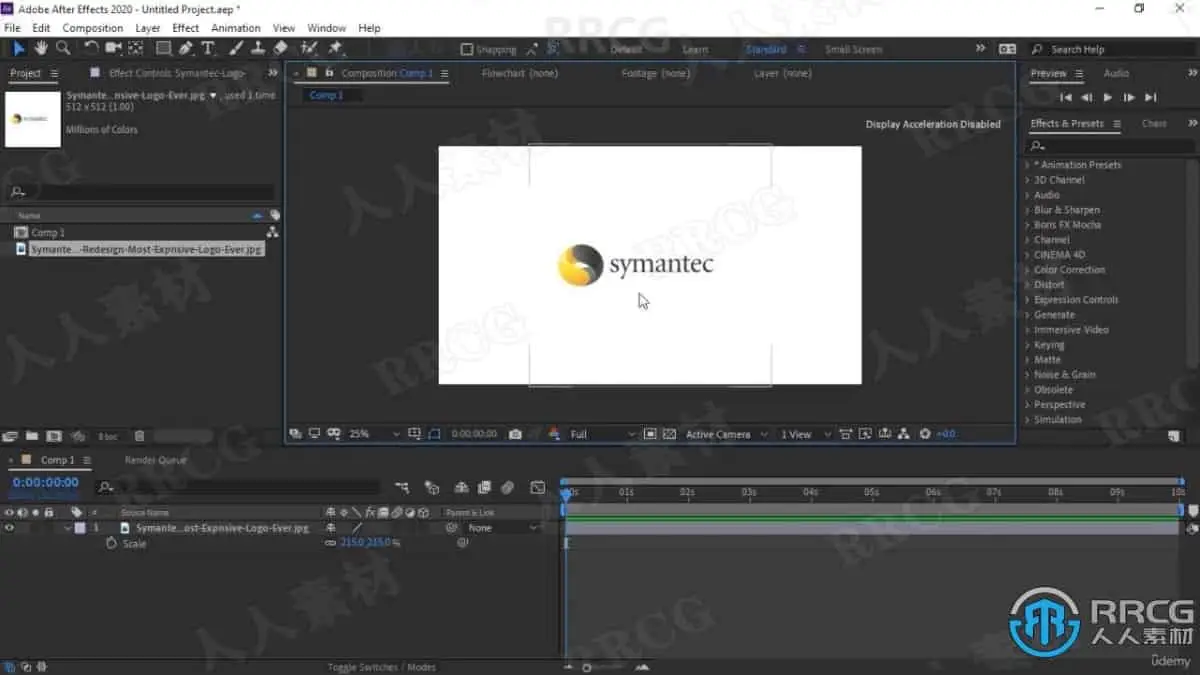The image size is (1200, 675).
Task: Toggle Mask and Shape Path visibility
Action: [x=434, y=434]
